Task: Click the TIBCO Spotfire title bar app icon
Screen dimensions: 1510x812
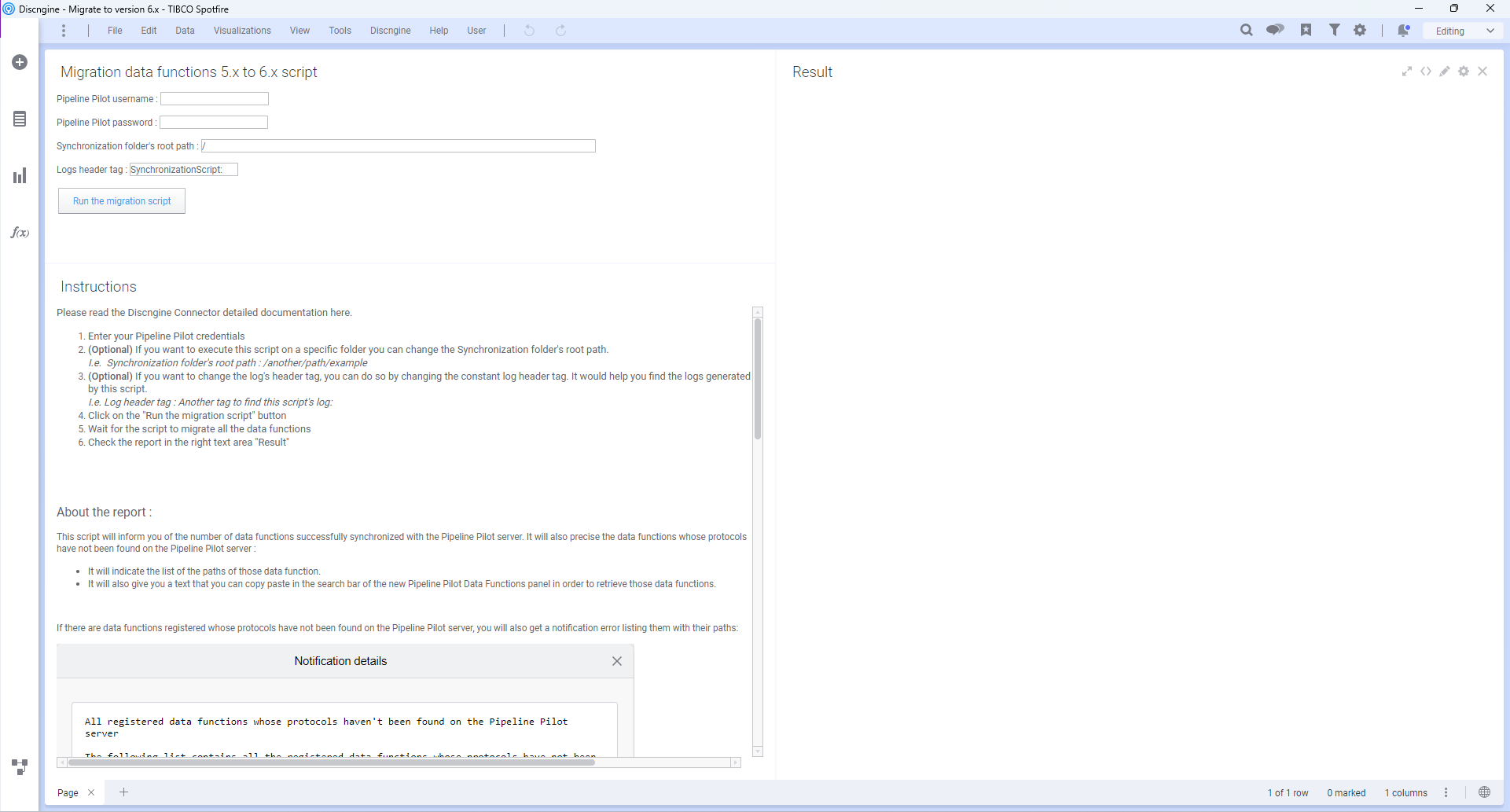Action: click(x=9, y=9)
